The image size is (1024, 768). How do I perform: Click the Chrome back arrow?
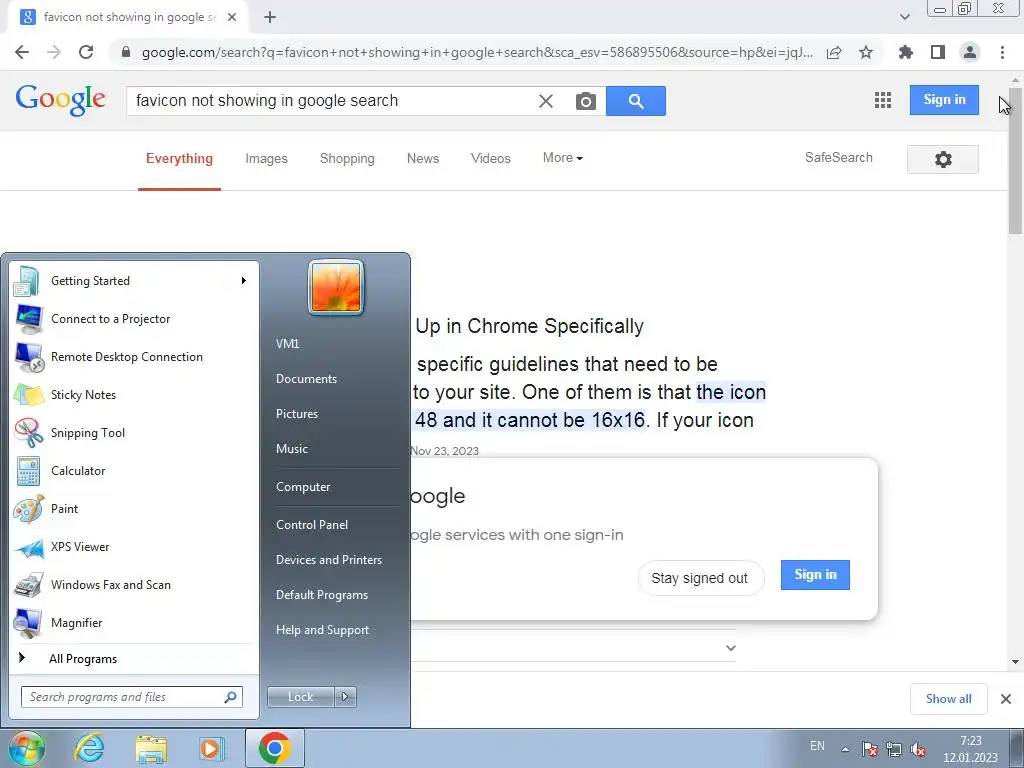click(x=22, y=52)
